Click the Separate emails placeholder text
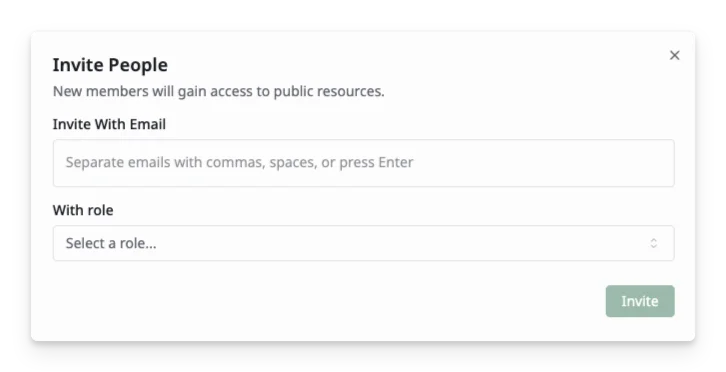The height and width of the screenshot is (372, 726). (x=239, y=163)
